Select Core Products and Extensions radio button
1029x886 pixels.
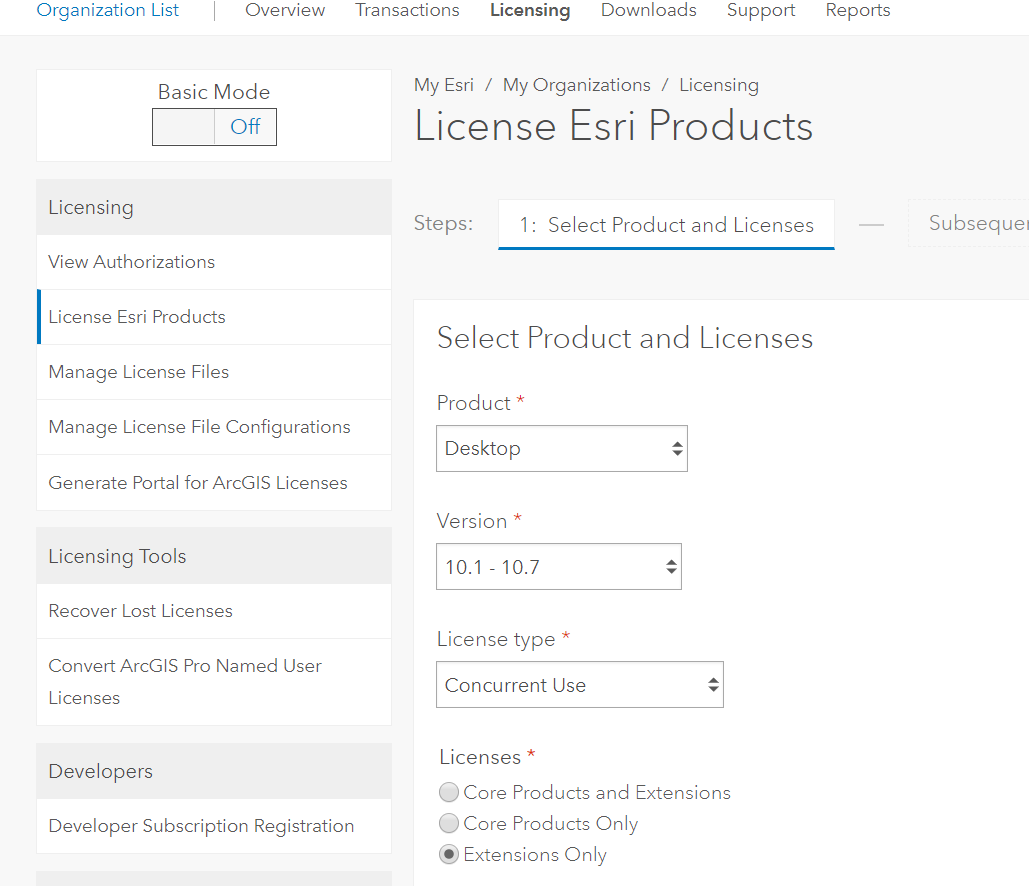tap(449, 793)
